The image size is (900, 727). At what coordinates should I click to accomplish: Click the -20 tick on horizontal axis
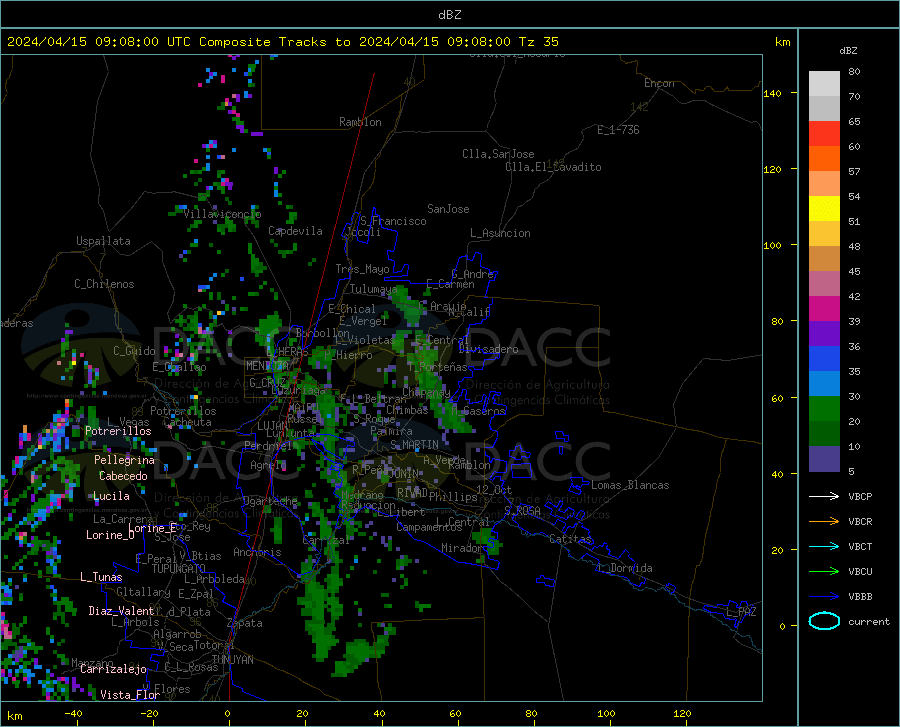[149, 714]
